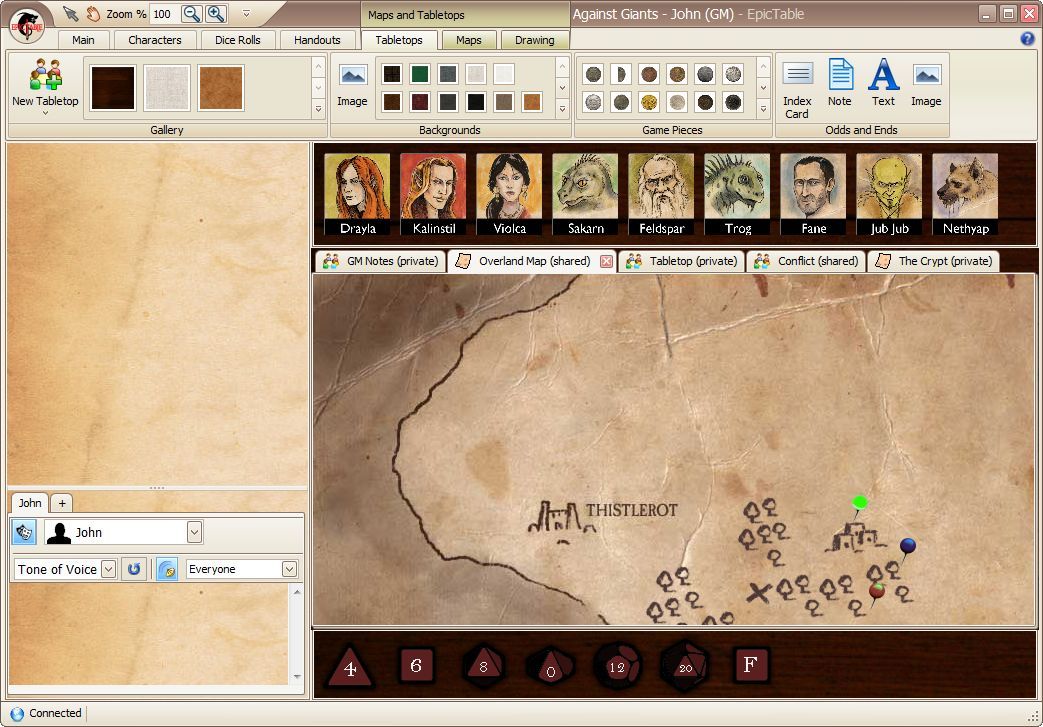Switch to the Dice Rolls tab
Viewport: 1043px width, 727px height.
coord(238,40)
